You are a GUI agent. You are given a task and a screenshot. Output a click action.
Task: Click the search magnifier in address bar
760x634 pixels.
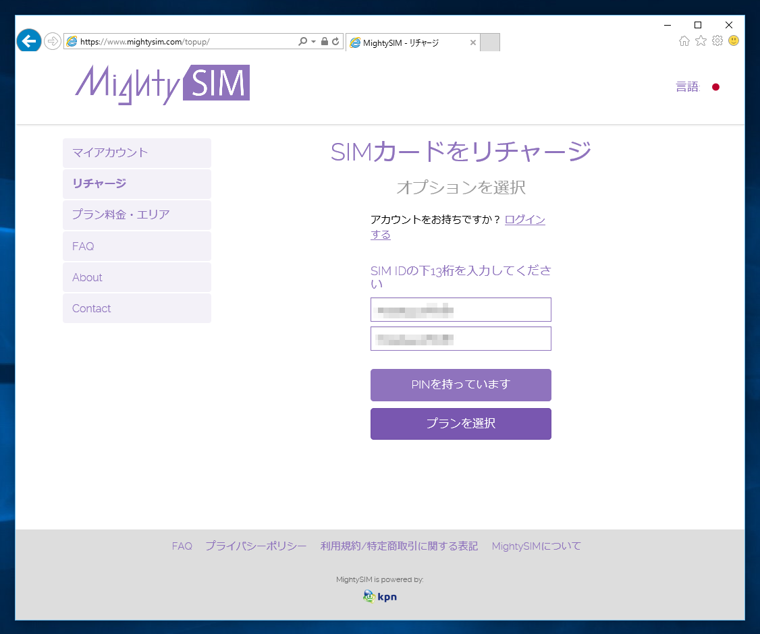point(303,41)
